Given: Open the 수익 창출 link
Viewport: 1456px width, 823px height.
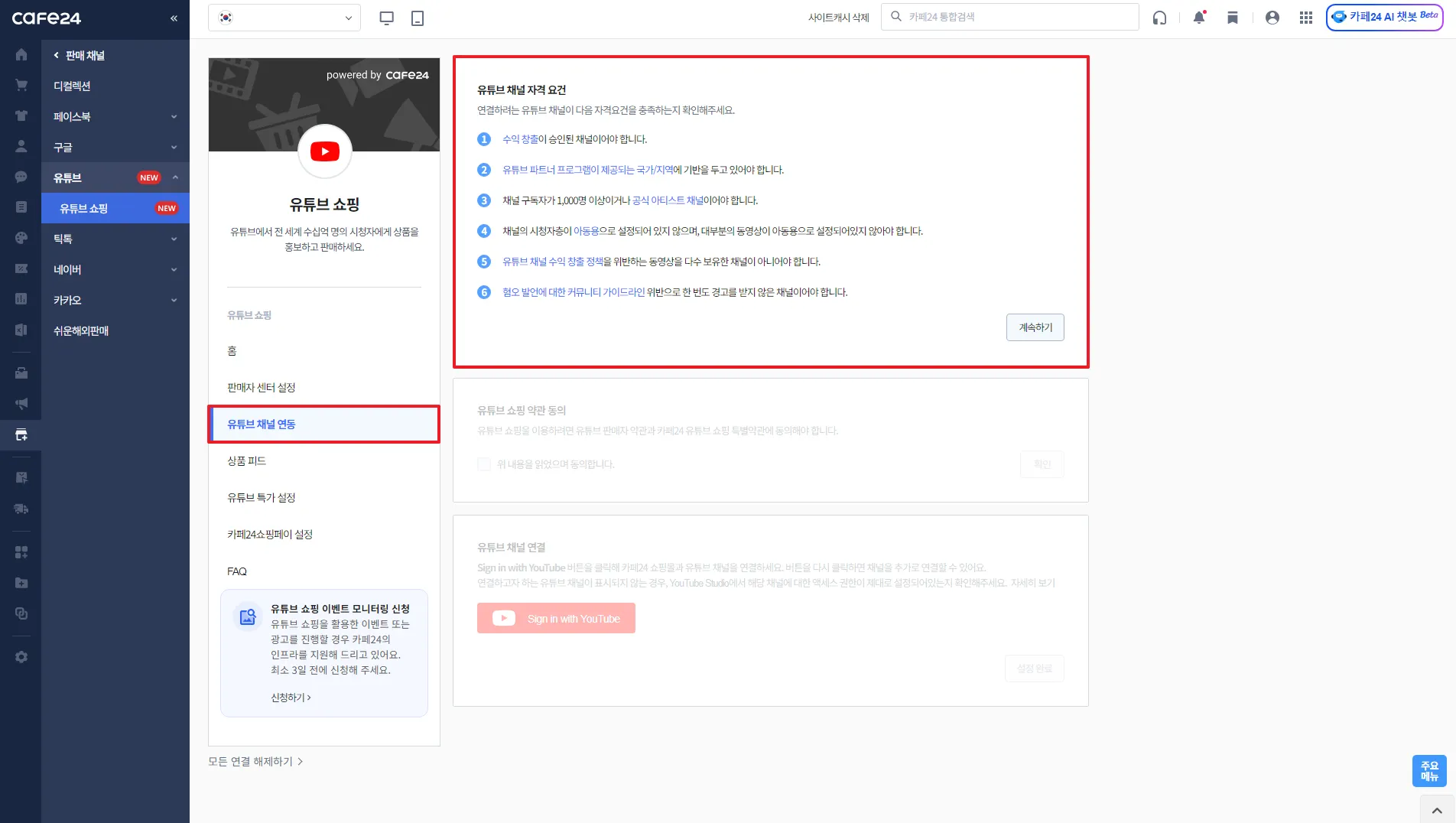Looking at the screenshot, I should [520, 139].
